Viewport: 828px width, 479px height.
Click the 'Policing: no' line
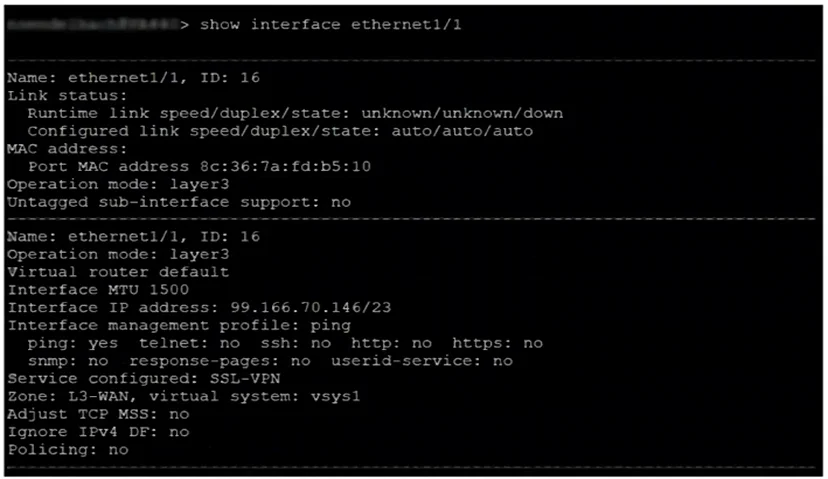pos(68,450)
